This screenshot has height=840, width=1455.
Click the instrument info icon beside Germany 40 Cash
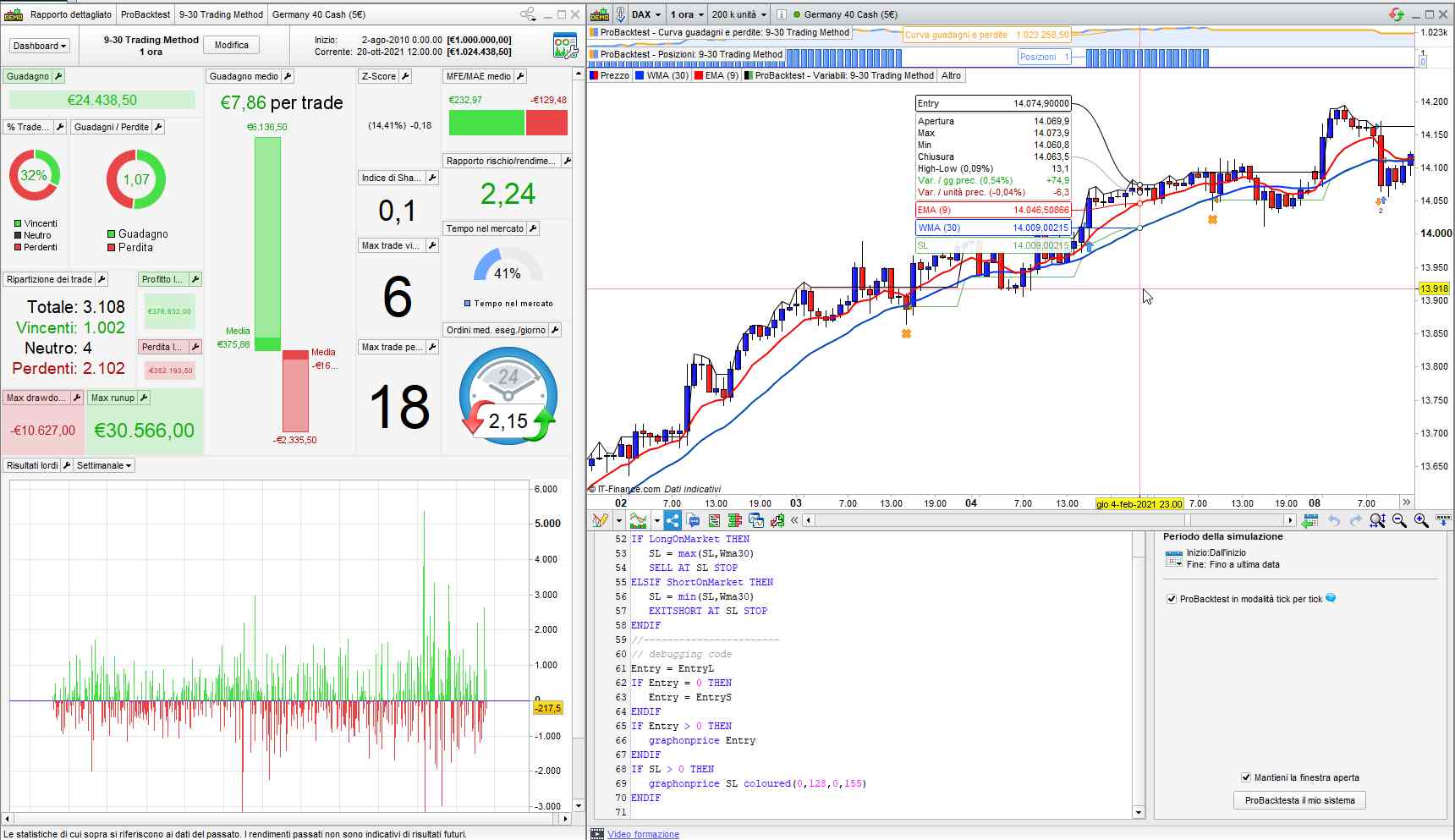click(x=781, y=14)
